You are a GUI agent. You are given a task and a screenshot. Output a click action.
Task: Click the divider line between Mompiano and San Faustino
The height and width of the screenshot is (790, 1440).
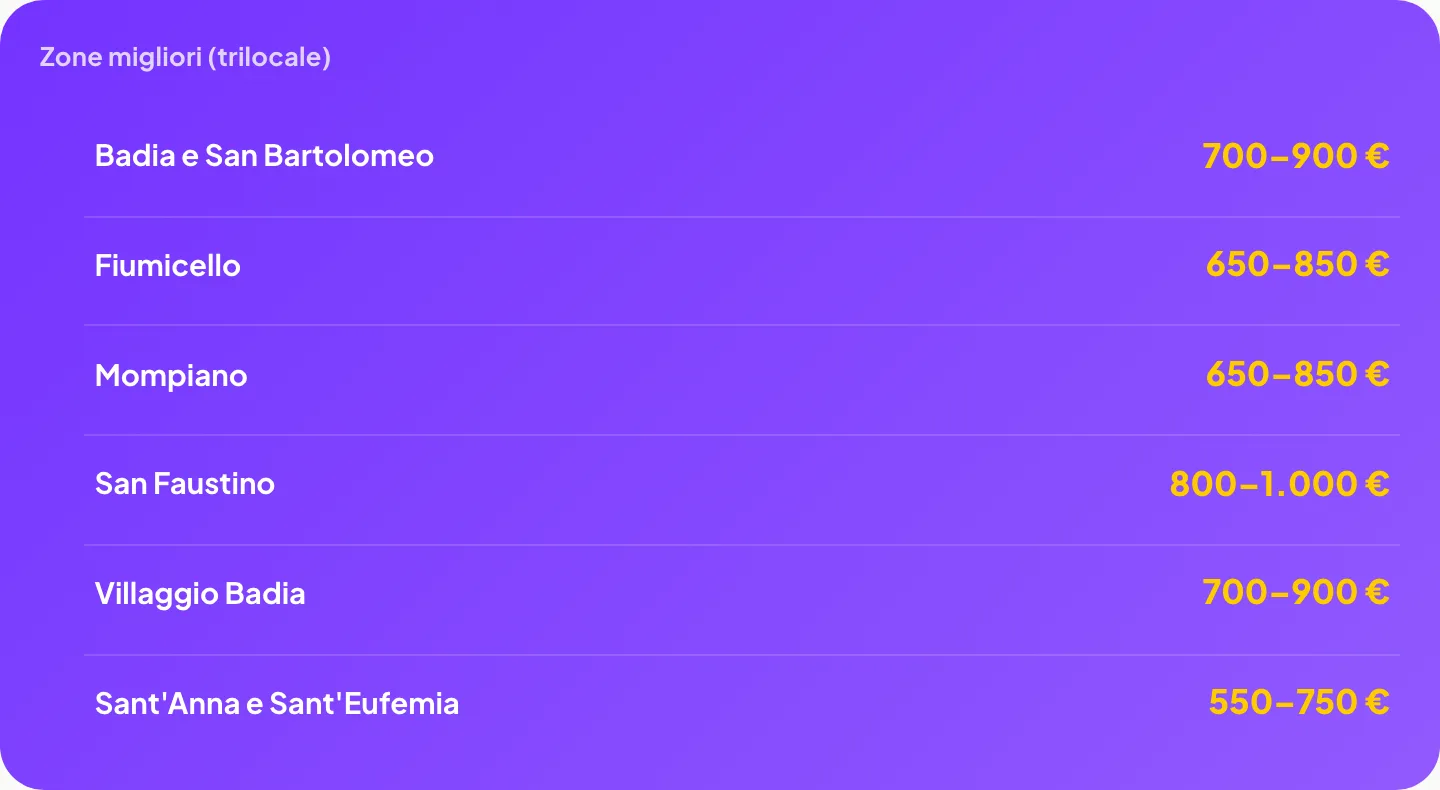point(742,435)
